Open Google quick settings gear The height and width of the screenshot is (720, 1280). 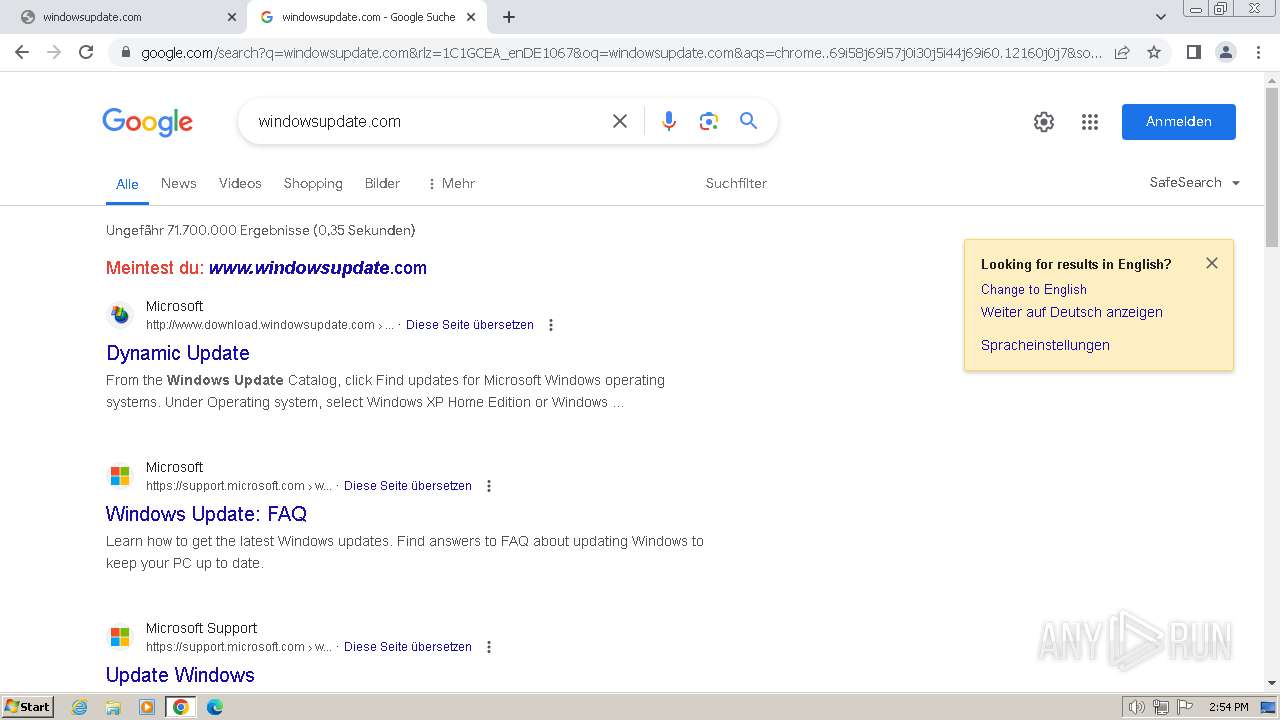(1044, 122)
